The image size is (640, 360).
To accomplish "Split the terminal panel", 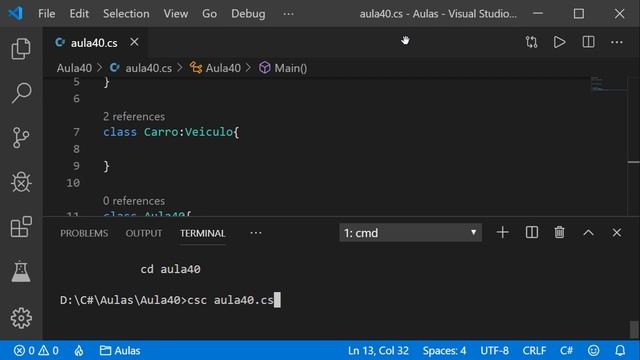I will [x=531, y=233].
